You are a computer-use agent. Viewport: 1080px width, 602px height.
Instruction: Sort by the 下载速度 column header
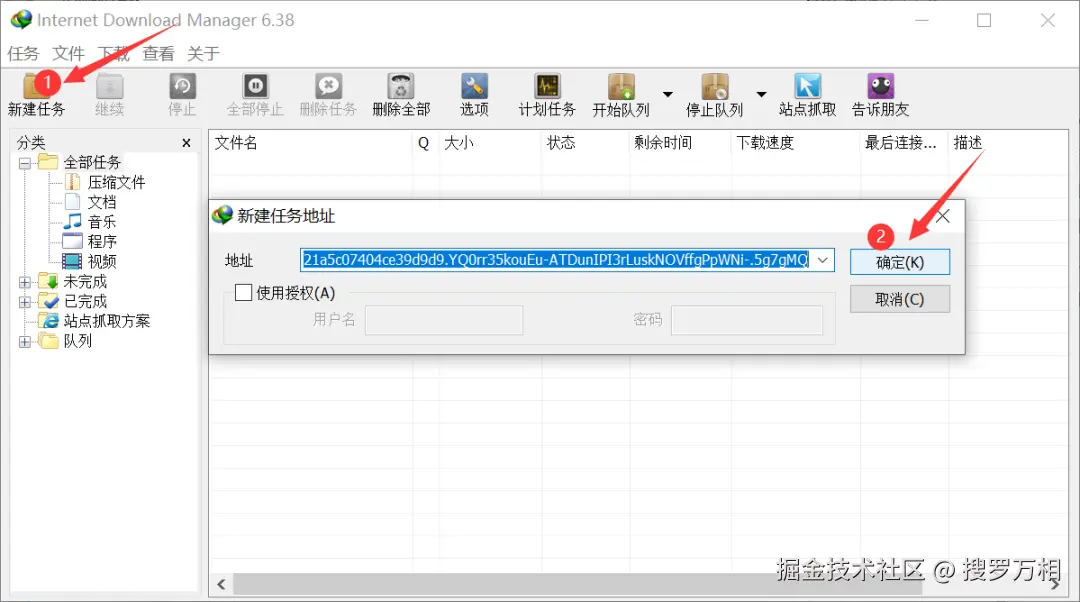[796, 143]
